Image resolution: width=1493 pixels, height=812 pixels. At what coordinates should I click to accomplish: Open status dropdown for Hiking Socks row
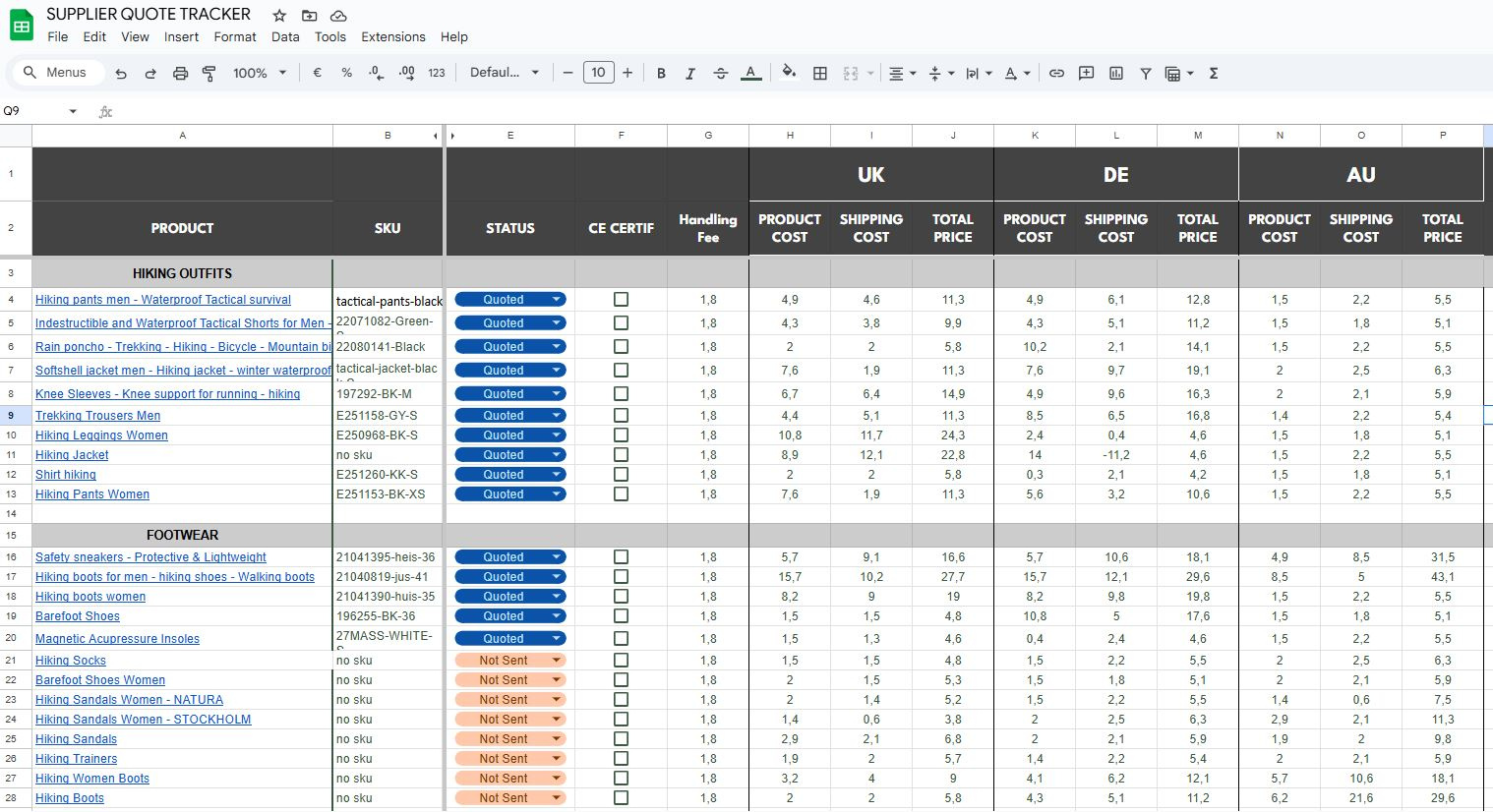pos(557,661)
